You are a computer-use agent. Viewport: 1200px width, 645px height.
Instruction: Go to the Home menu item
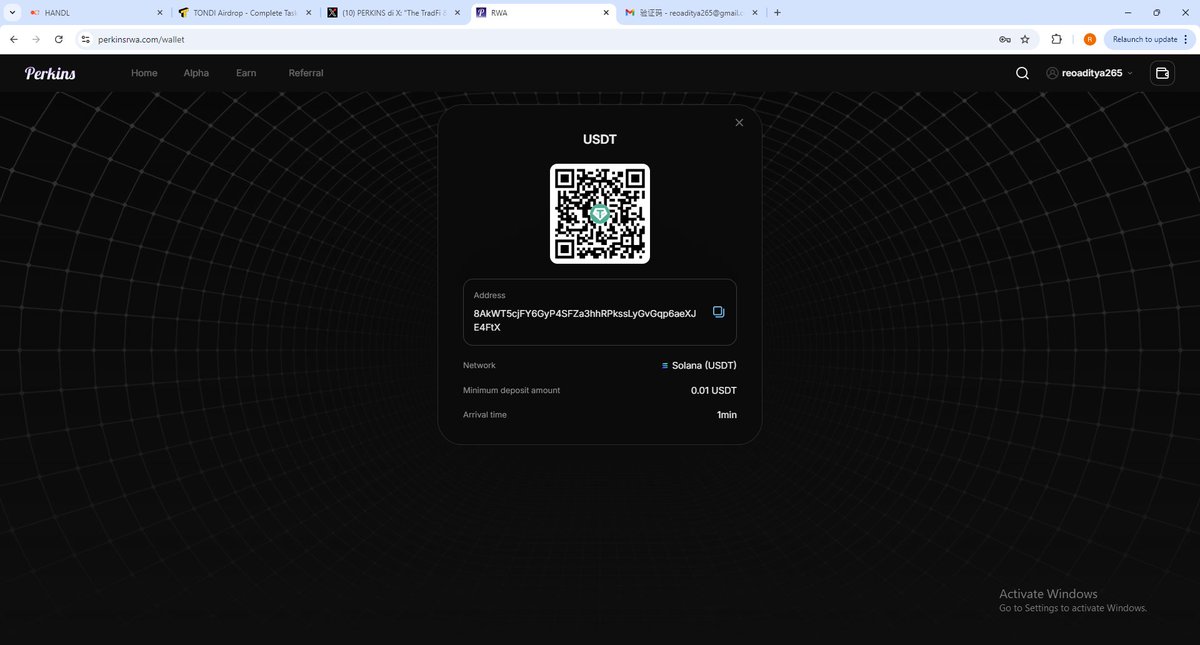click(144, 73)
